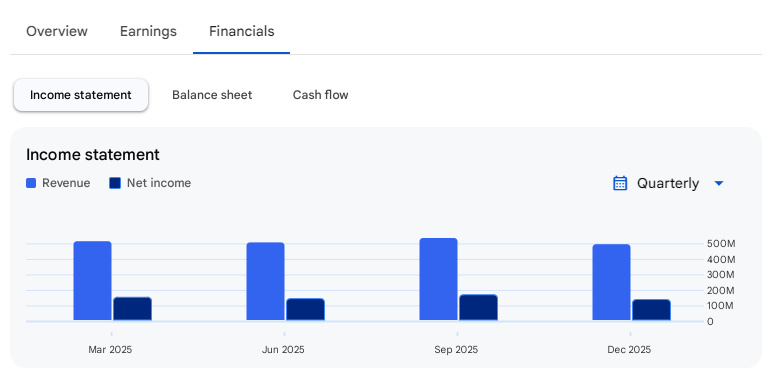The width and height of the screenshot is (784, 384).
Task: Click the 200M axis value
Action: point(720,290)
